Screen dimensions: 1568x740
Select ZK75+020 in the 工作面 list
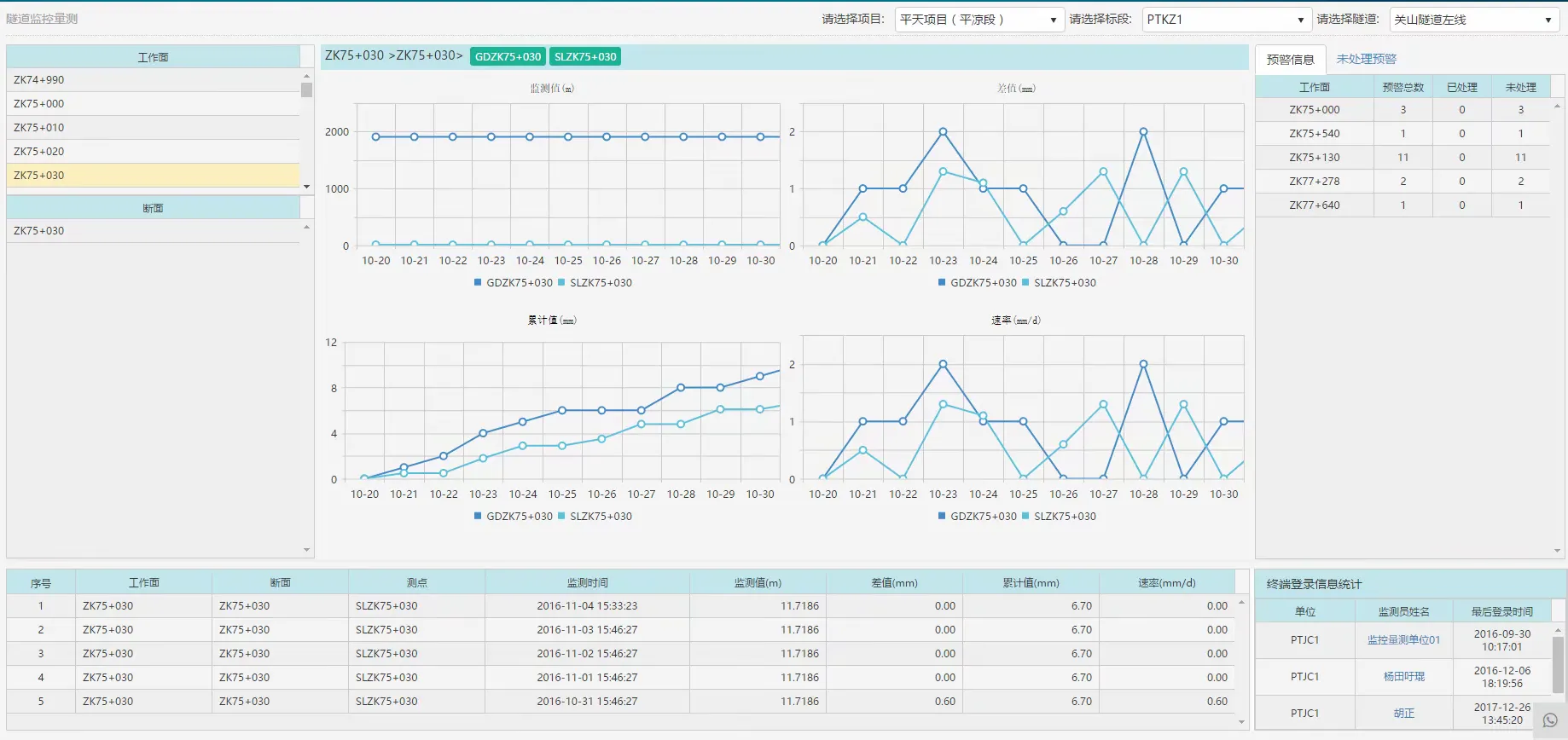point(154,152)
